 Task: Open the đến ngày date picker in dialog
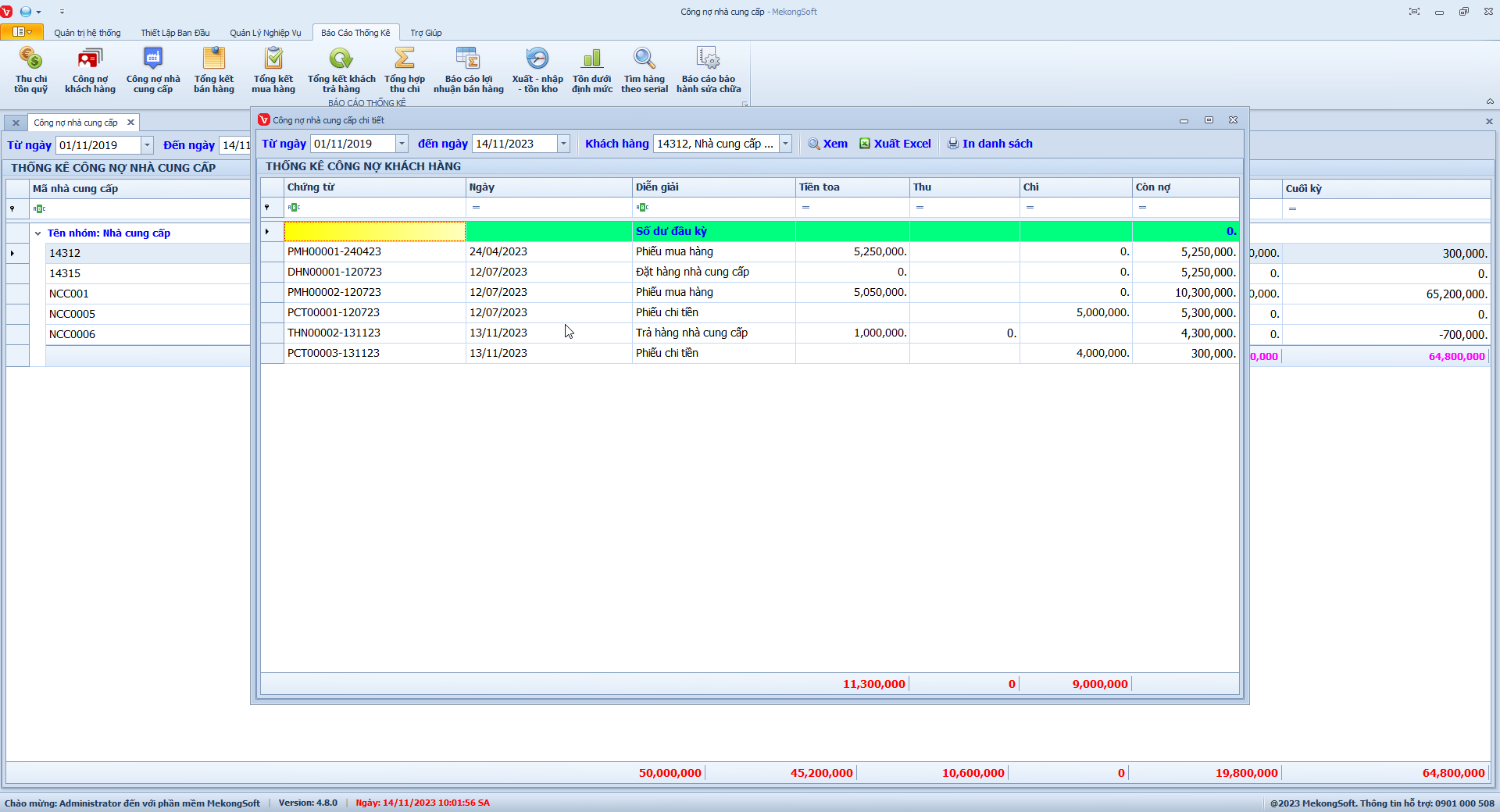coord(563,144)
